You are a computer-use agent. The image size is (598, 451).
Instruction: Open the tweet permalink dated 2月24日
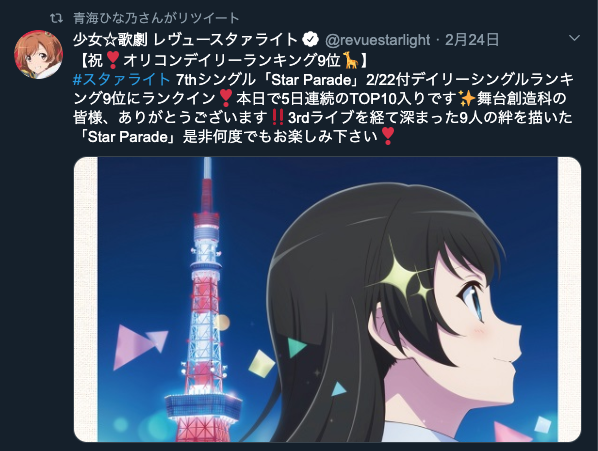point(472,40)
